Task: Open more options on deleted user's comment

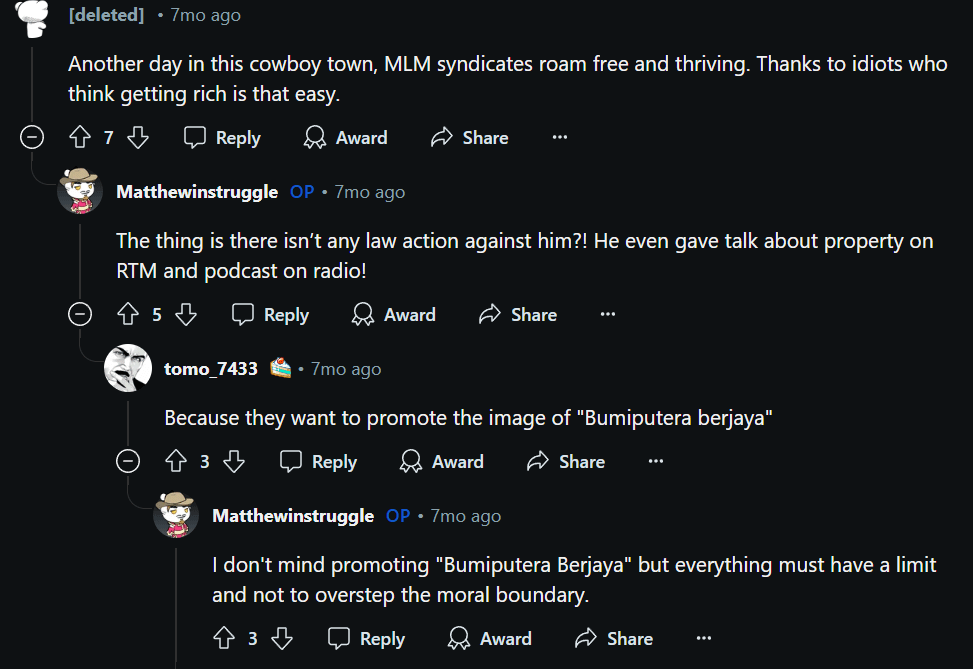Action: tap(560, 138)
